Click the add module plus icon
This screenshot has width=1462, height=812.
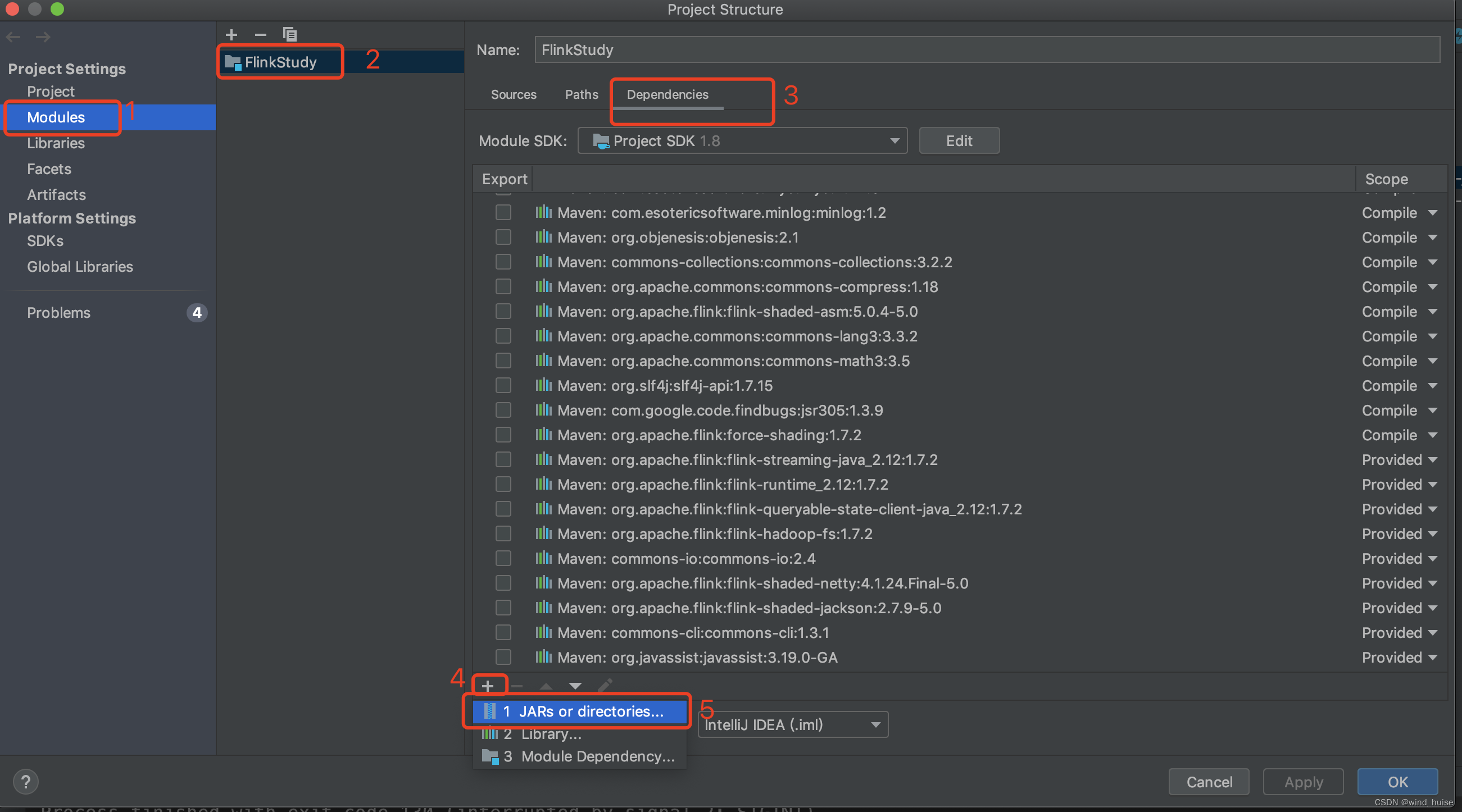tap(231, 35)
